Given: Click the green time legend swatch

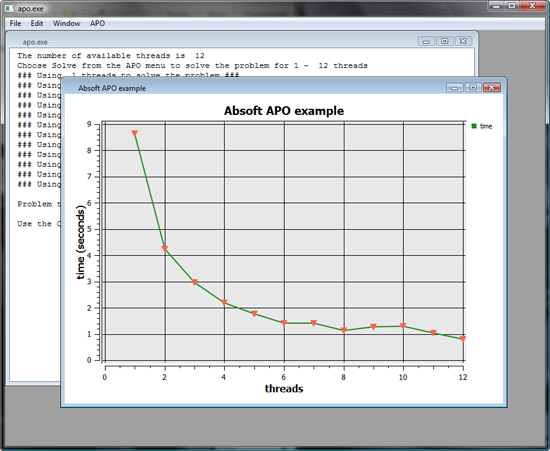Looking at the screenshot, I should pyautogui.click(x=474, y=126).
